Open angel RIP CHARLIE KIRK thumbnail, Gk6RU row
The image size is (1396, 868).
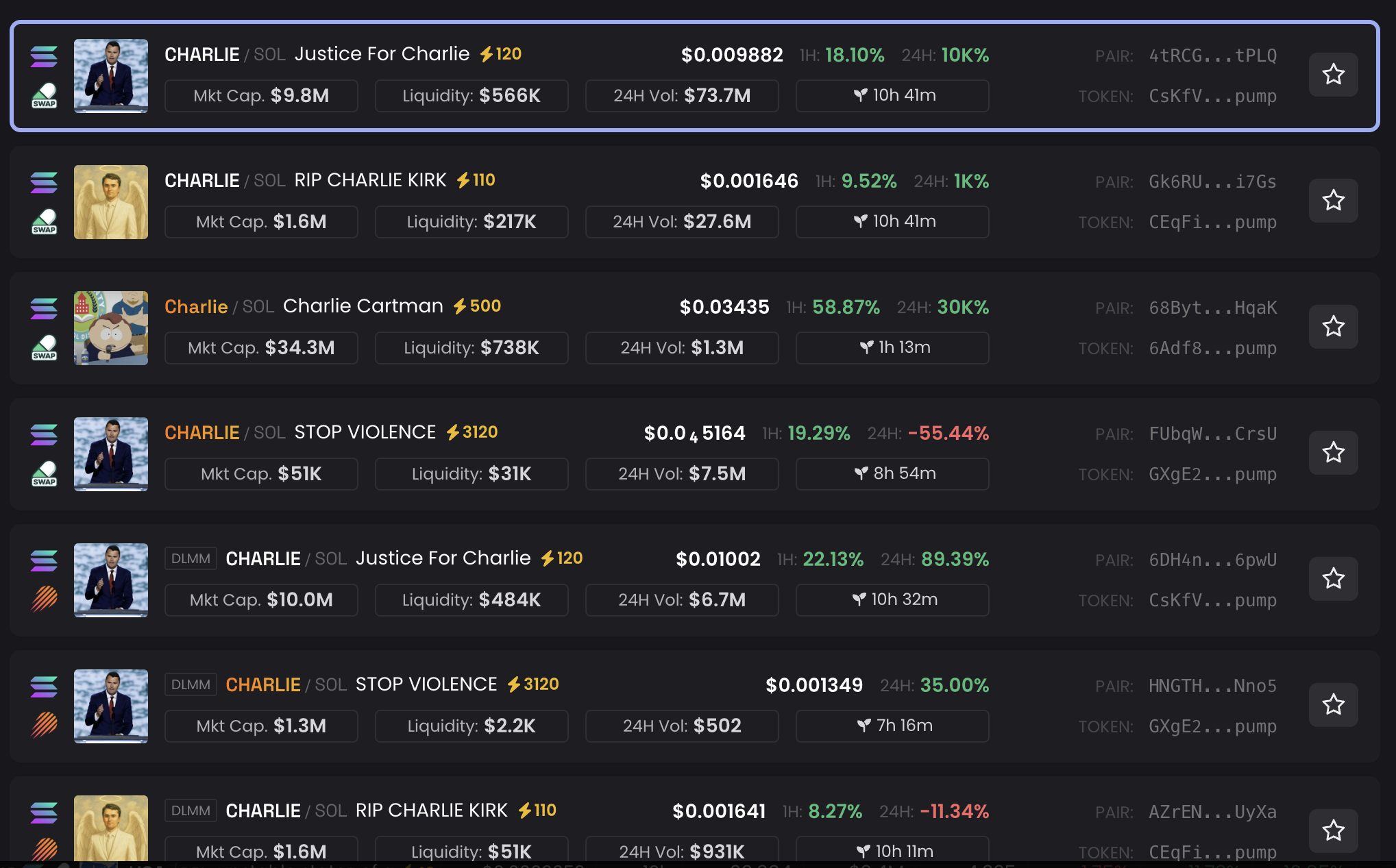pos(111,202)
